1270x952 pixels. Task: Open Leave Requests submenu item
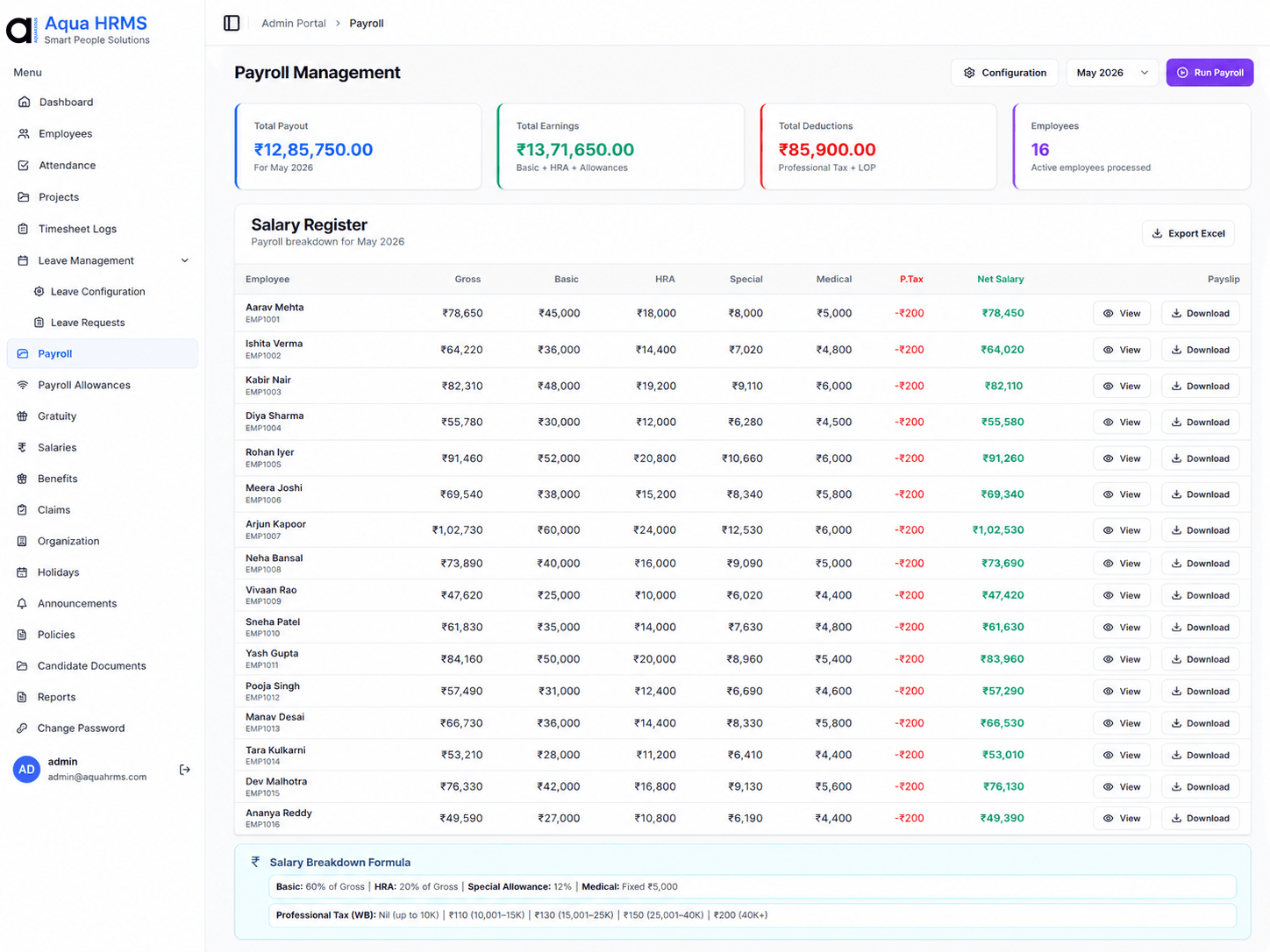click(x=80, y=323)
